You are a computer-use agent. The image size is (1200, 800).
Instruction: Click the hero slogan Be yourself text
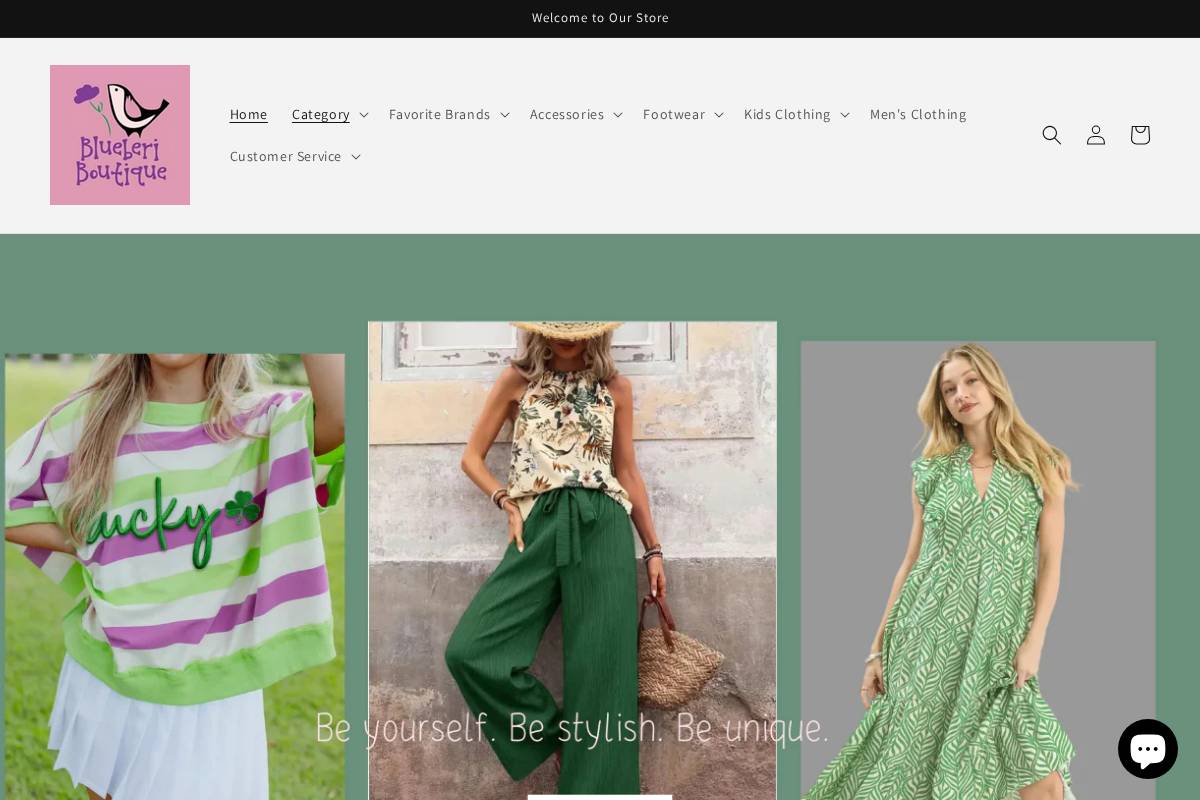[x=572, y=728]
